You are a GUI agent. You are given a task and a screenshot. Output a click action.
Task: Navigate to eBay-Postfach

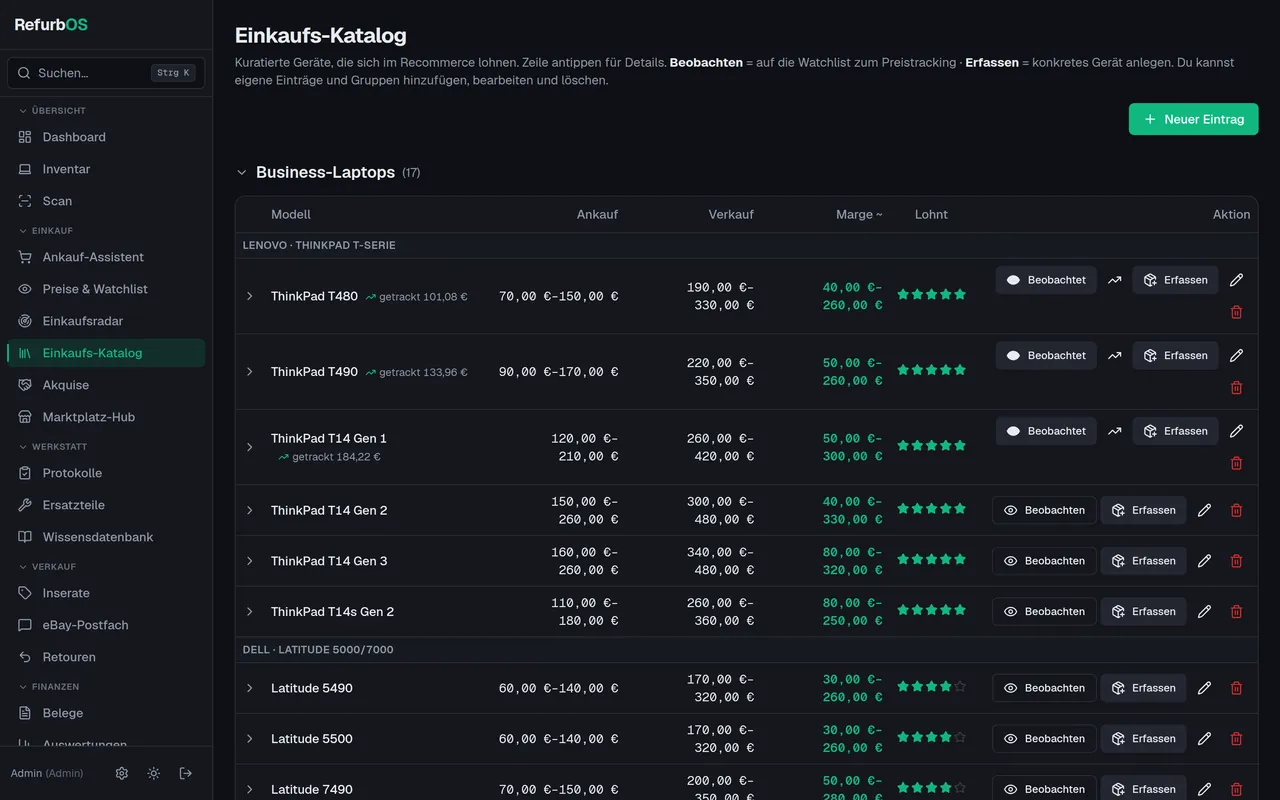106,625
